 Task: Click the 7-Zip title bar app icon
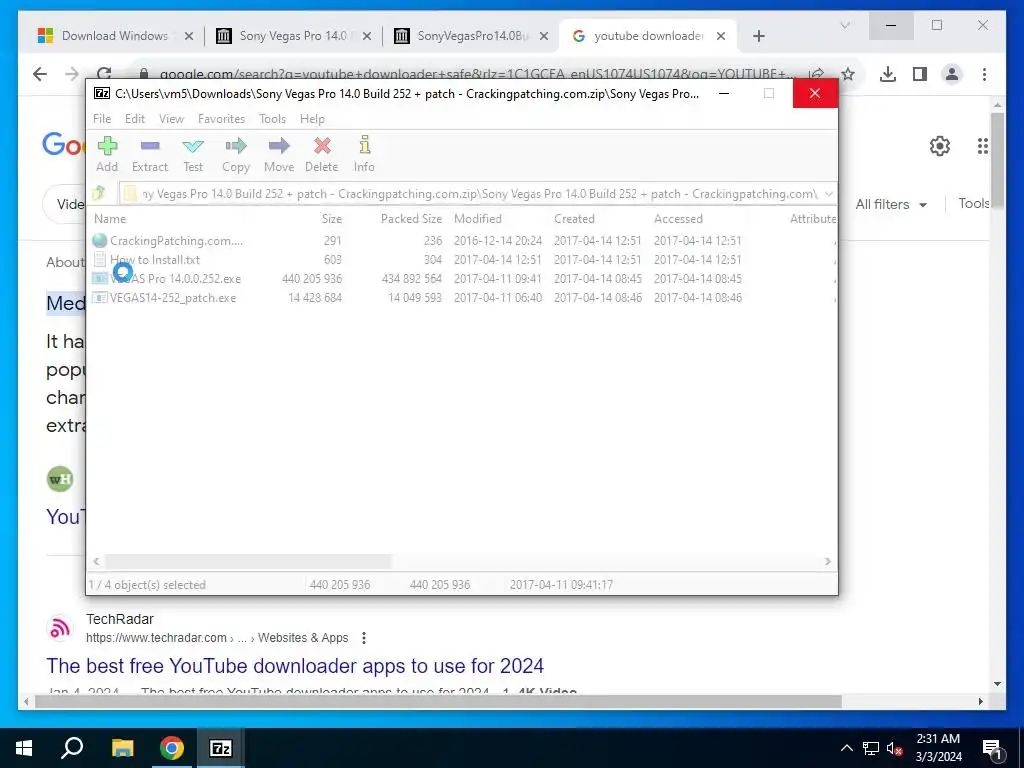tap(101, 93)
